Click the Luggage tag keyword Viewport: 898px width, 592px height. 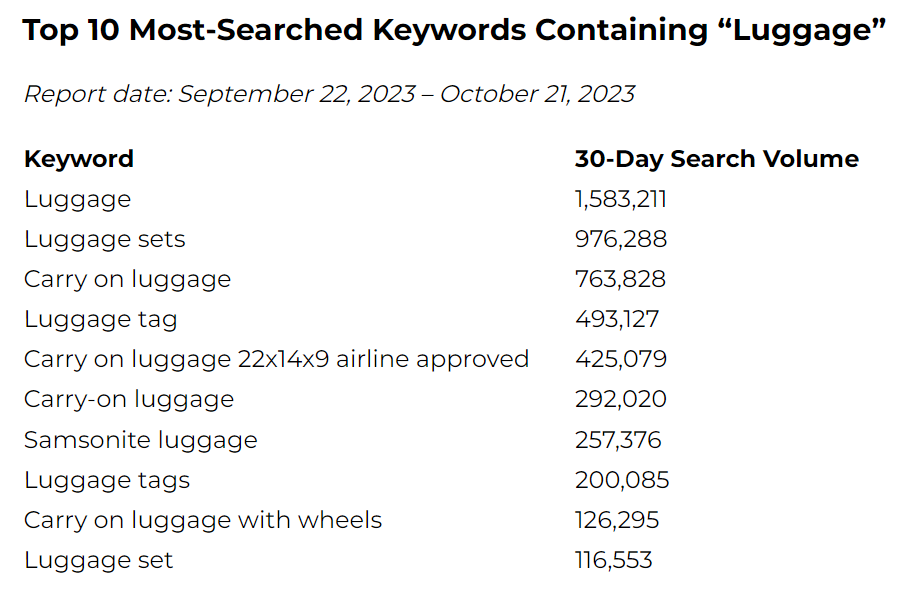[101, 319]
